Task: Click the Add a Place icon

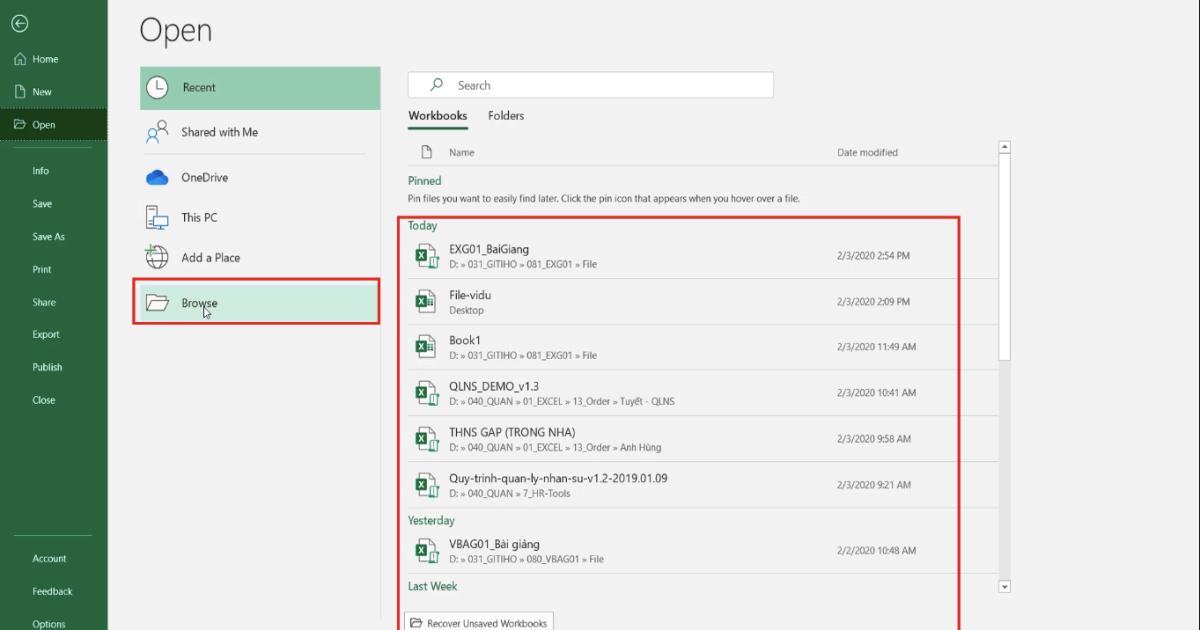Action: click(157, 257)
